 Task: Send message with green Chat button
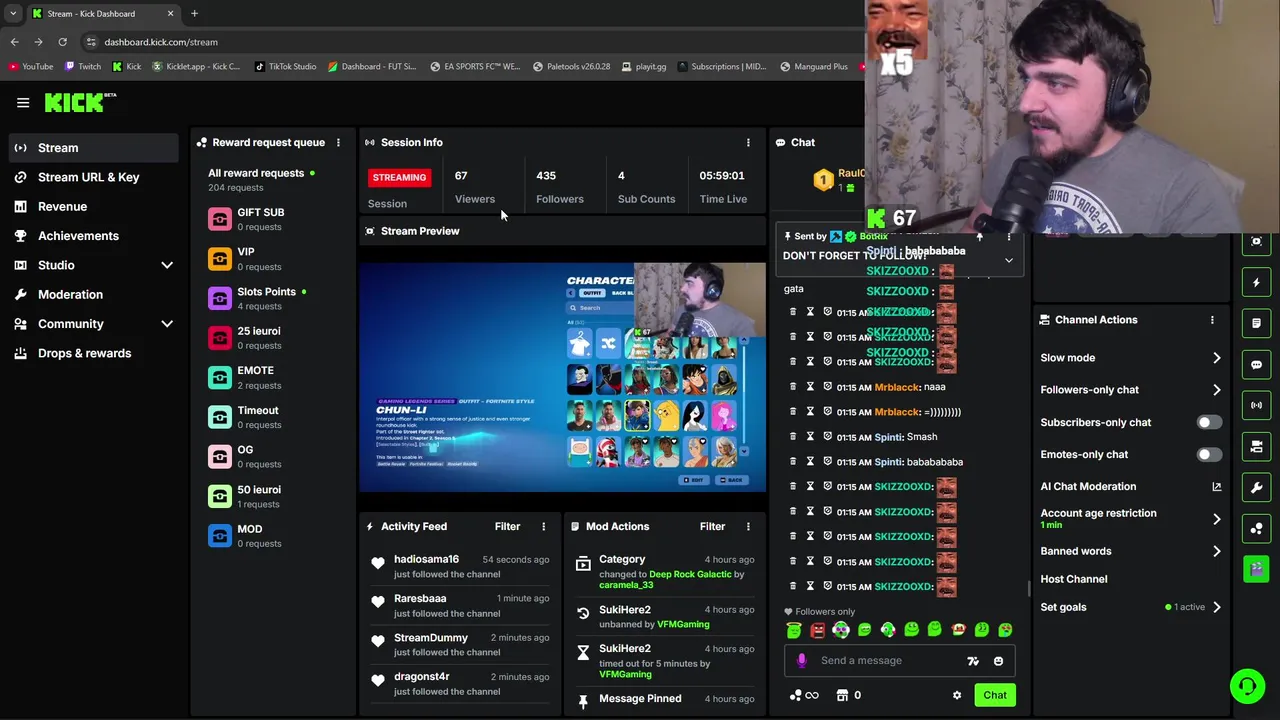995,695
